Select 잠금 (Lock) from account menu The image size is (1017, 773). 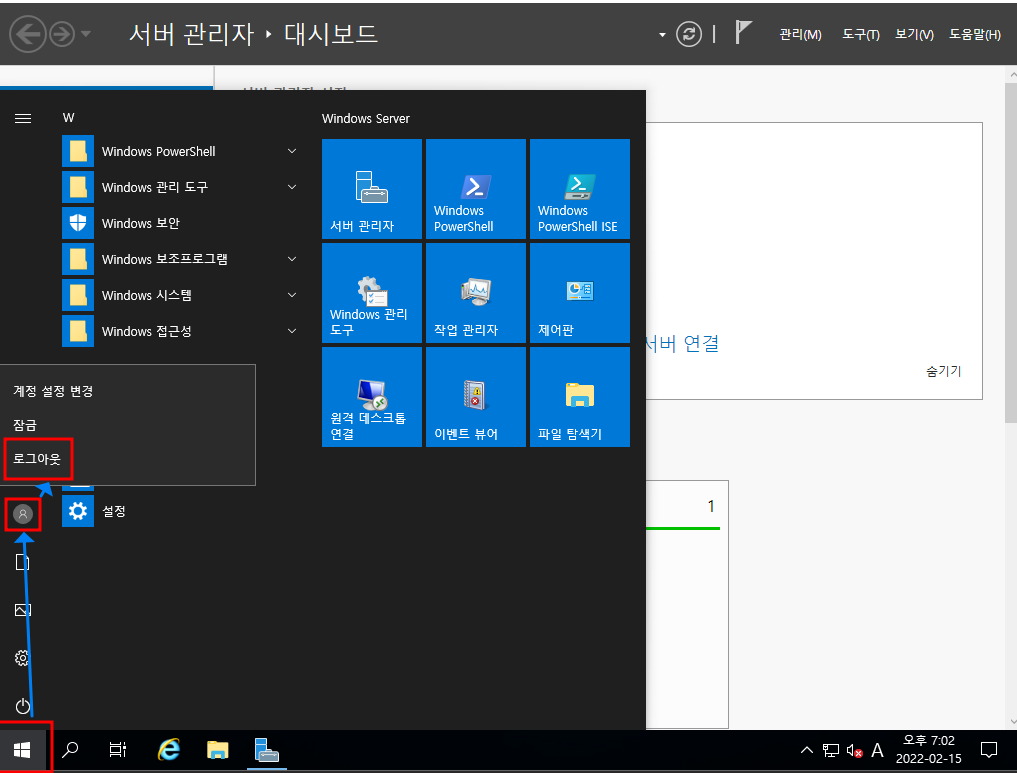25,425
